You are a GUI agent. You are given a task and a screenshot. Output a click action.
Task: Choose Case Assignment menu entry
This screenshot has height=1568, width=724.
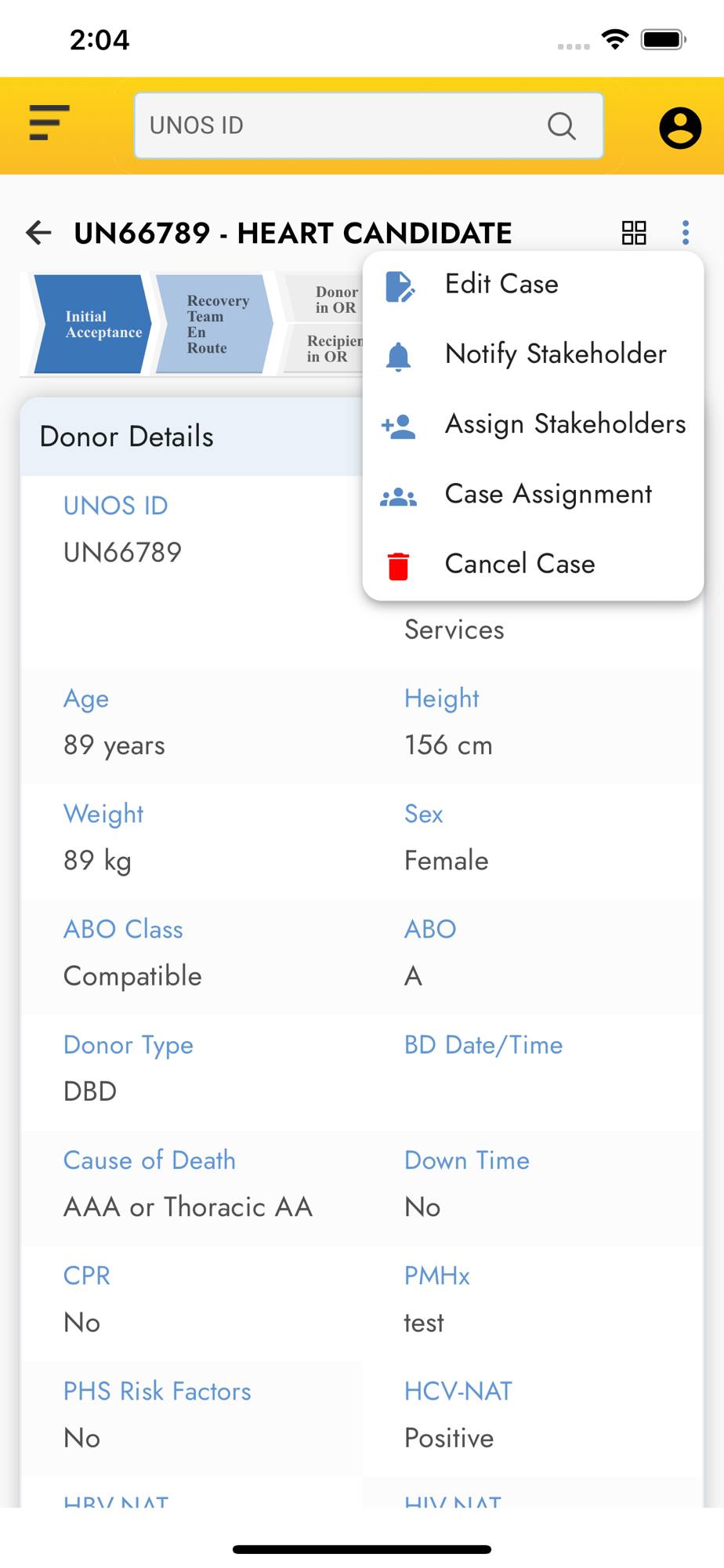[548, 494]
